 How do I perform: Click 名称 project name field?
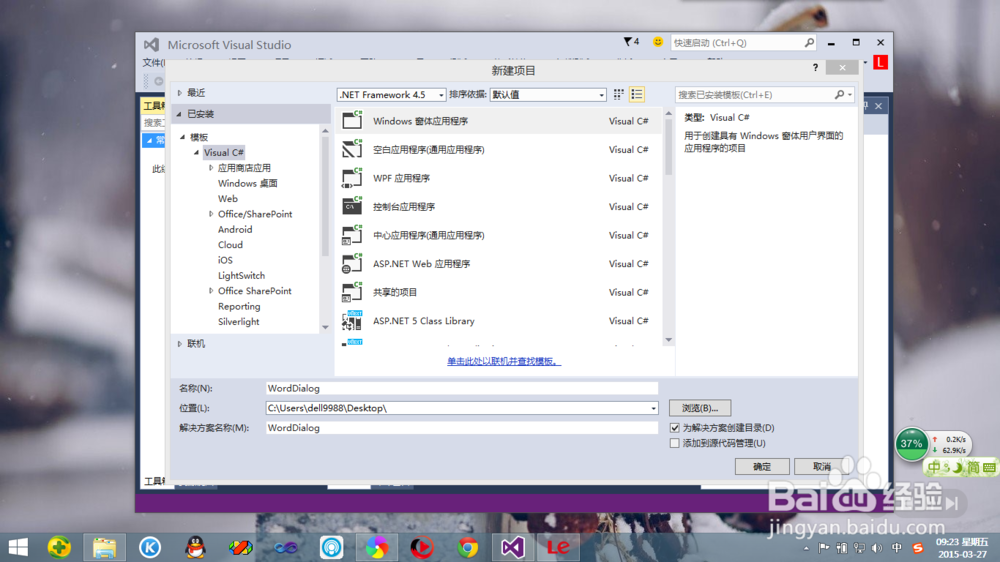[x=462, y=388]
